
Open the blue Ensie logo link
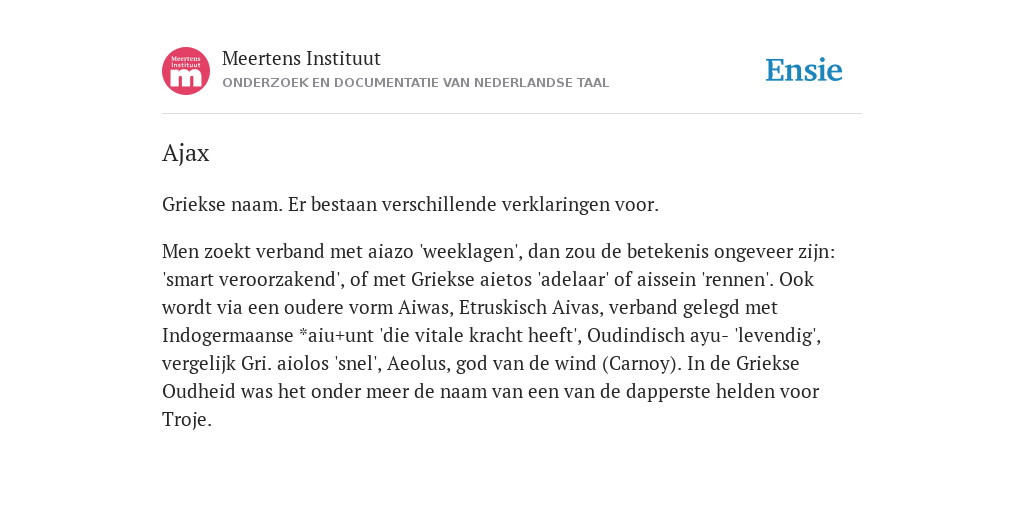pos(804,70)
